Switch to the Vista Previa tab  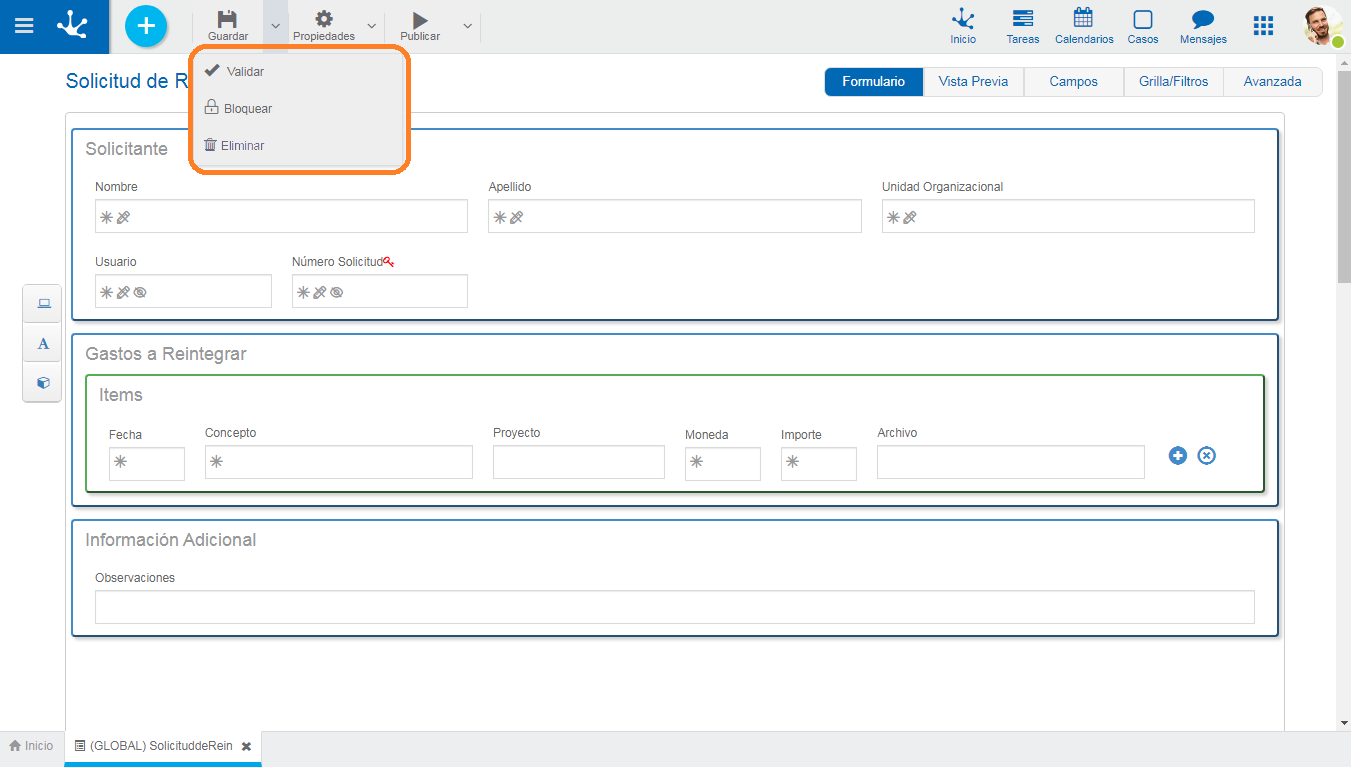[x=974, y=82]
